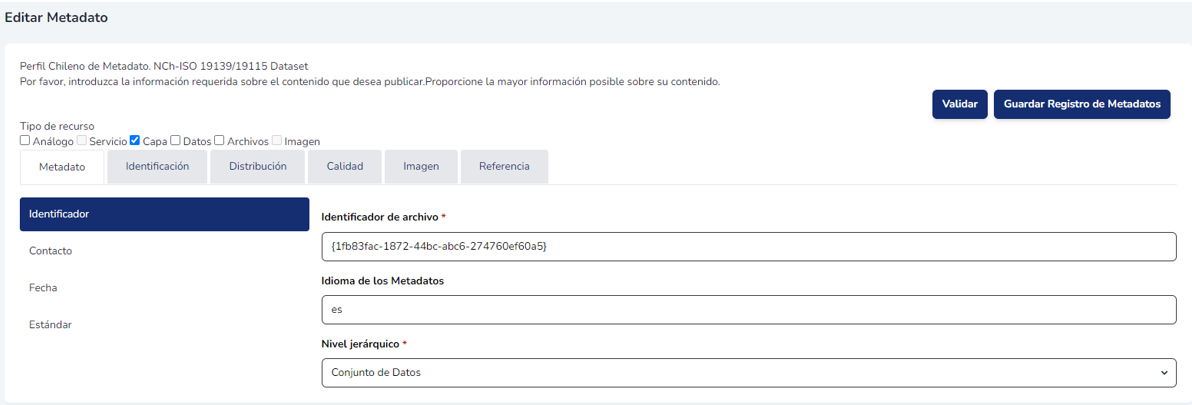Select Identificador in the side menu

(164, 214)
